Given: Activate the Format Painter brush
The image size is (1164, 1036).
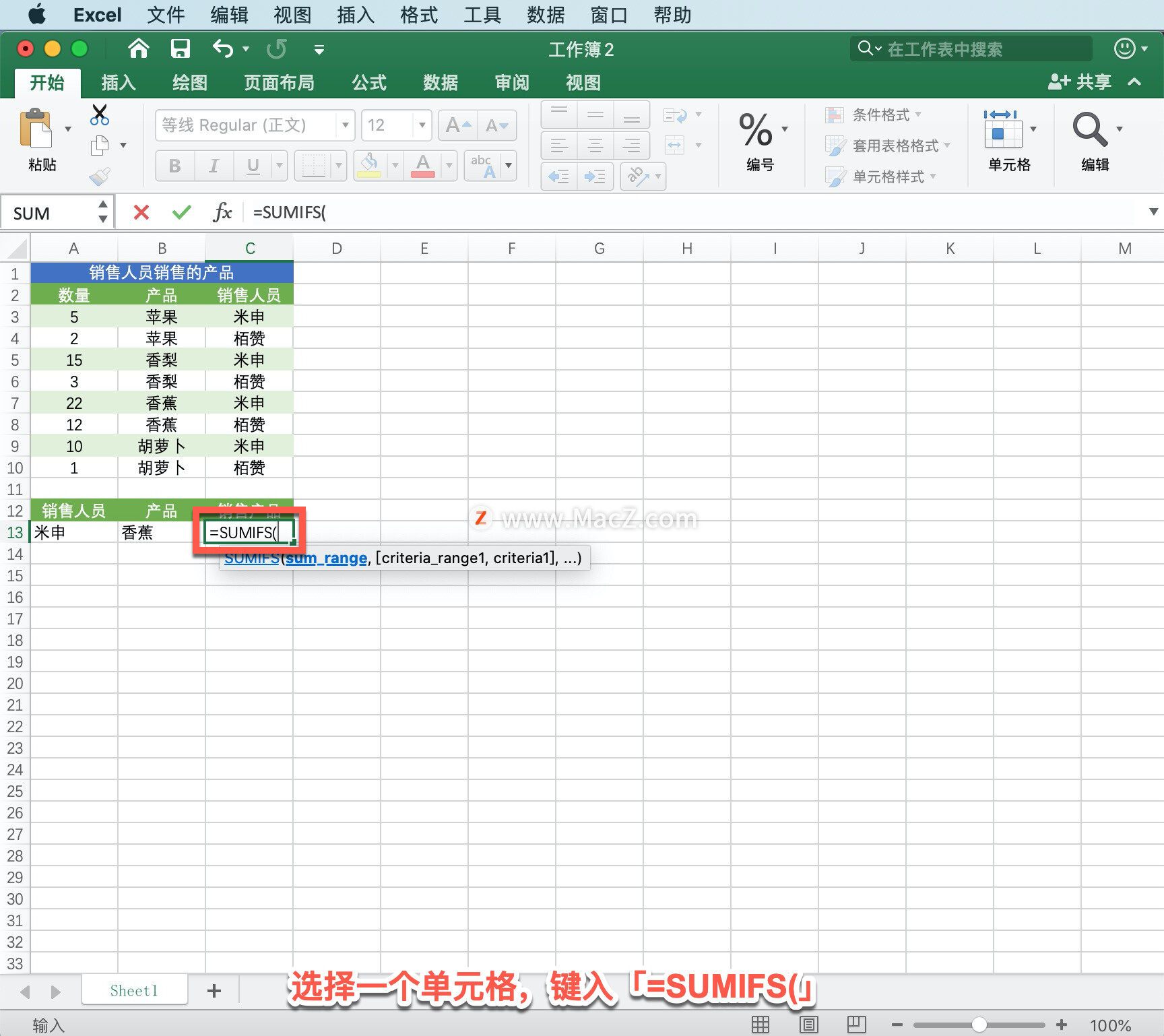Looking at the screenshot, I should [100, 176].
